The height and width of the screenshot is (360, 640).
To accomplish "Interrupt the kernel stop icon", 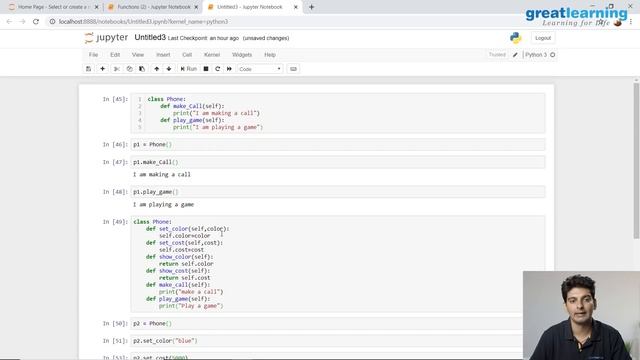I will pyautogui.click(x=206, y=69).
